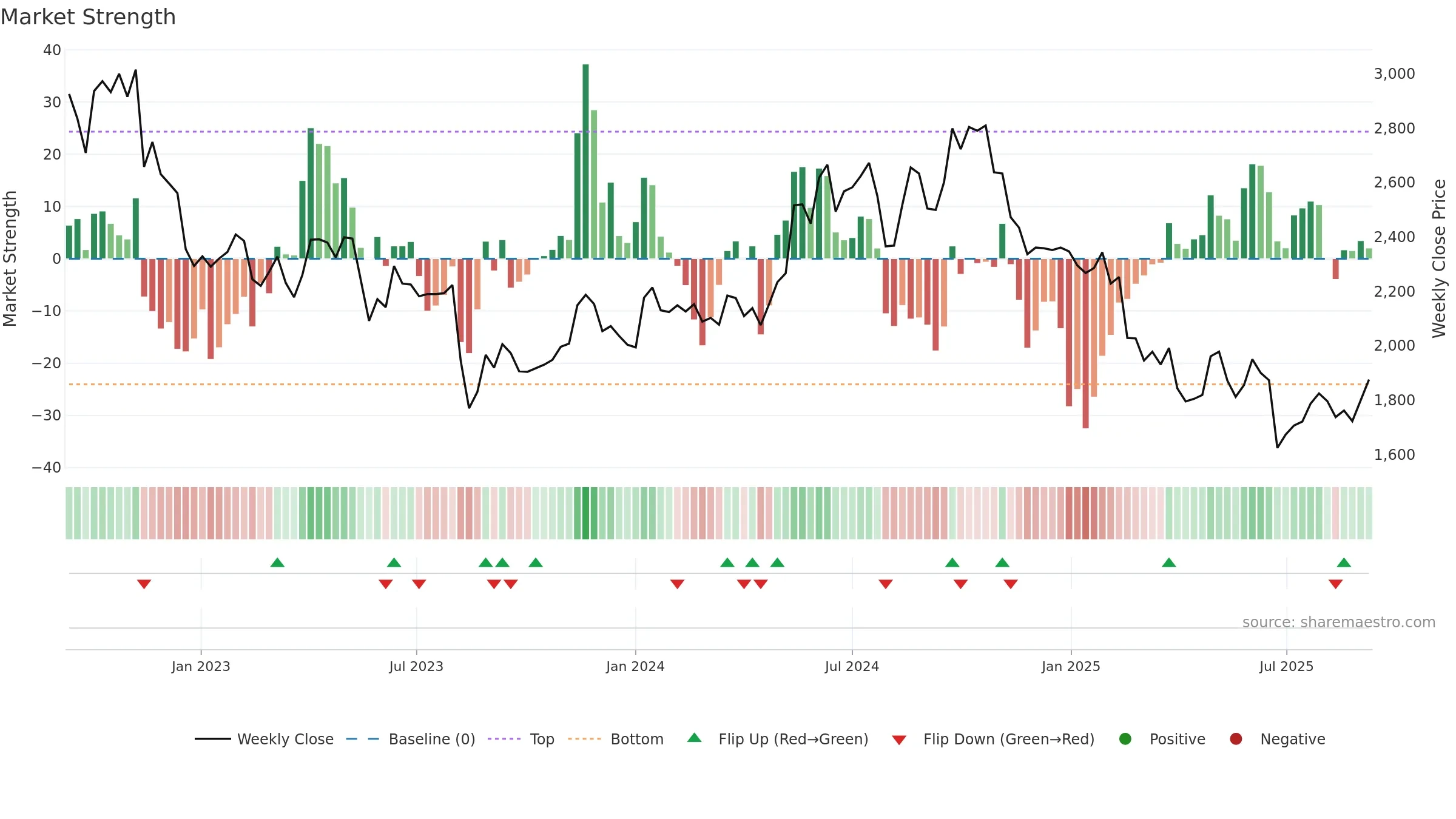The width and height of the screenshot is (1456, 819).
Task: Click the Negative red dot legend icon
Action: (1236, 739)
